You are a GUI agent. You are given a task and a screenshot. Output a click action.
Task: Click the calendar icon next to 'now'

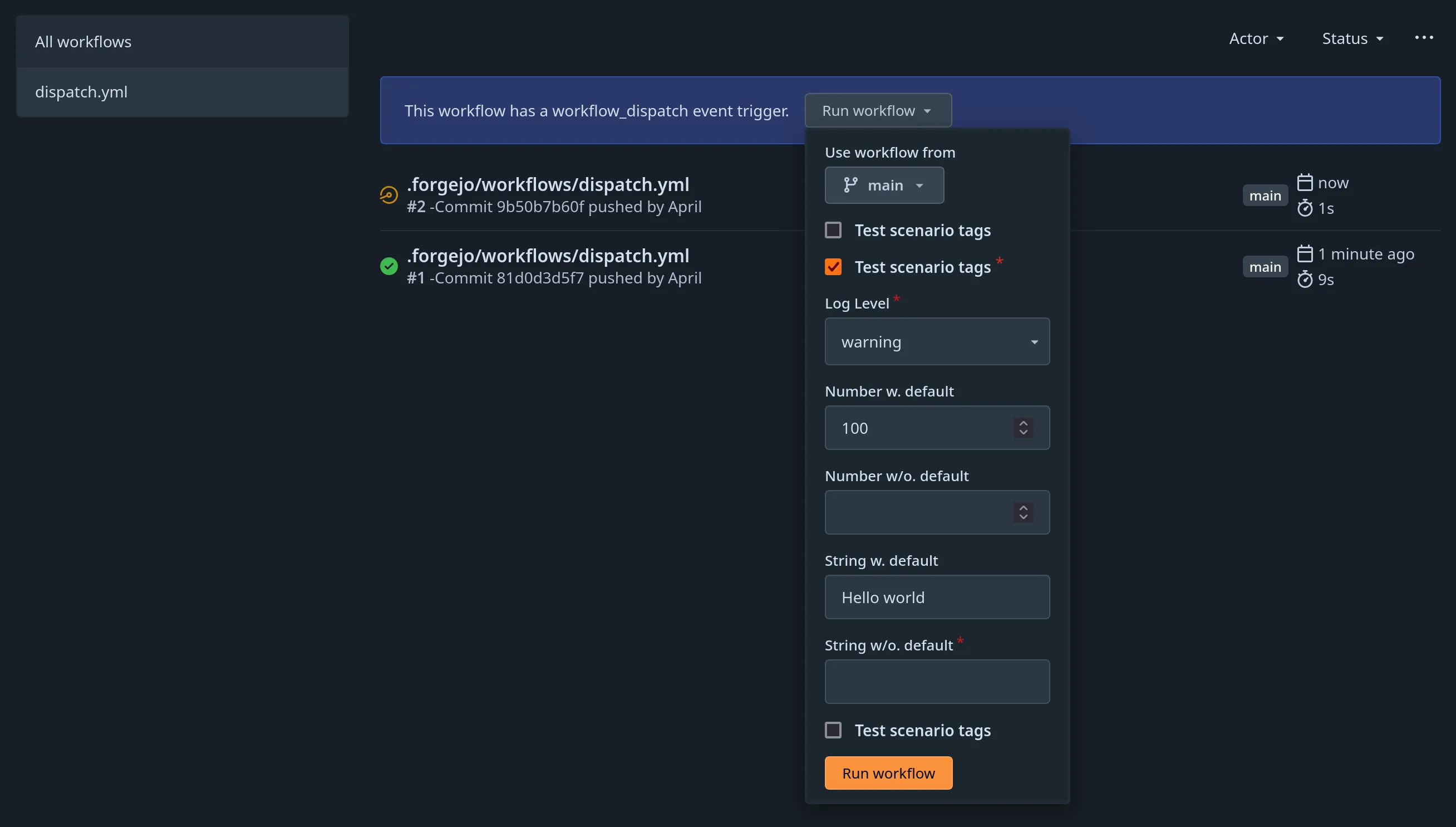[1306, 180]
